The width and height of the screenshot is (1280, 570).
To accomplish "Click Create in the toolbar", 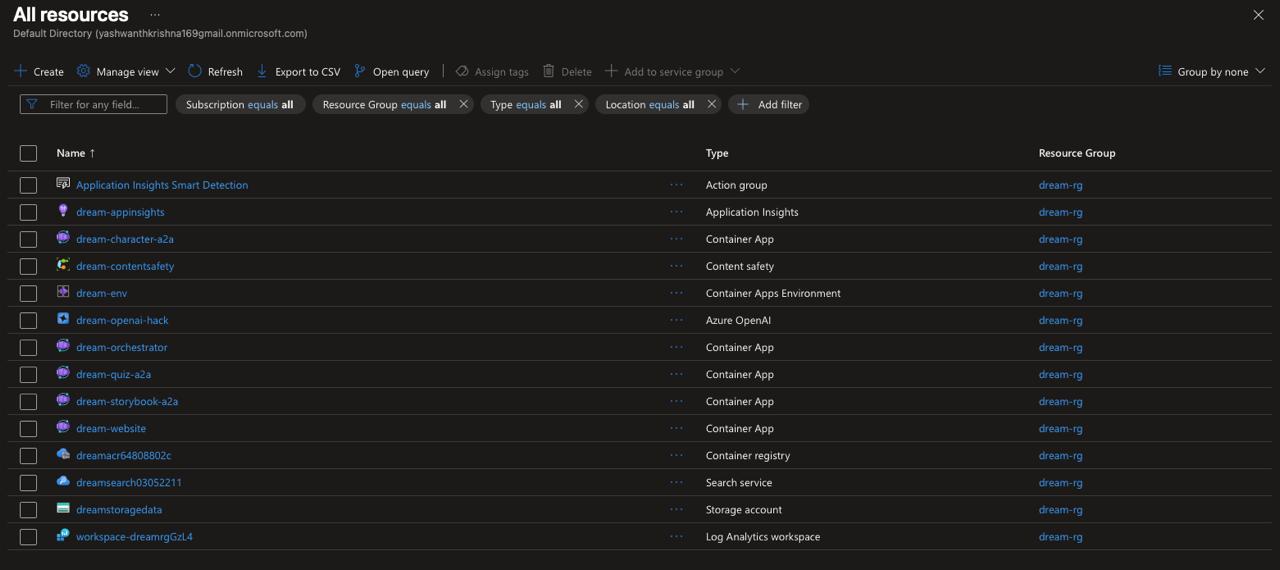I will click(x=39, y=71).
